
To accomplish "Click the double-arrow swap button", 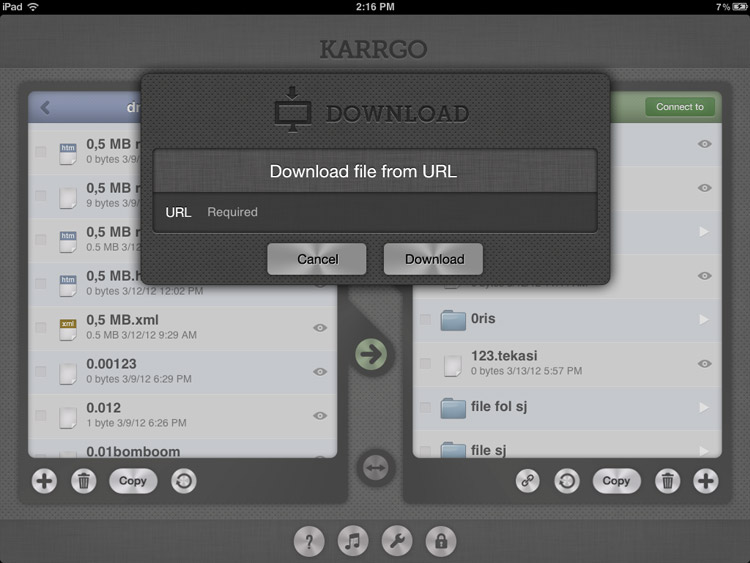I will pos(375,468).
